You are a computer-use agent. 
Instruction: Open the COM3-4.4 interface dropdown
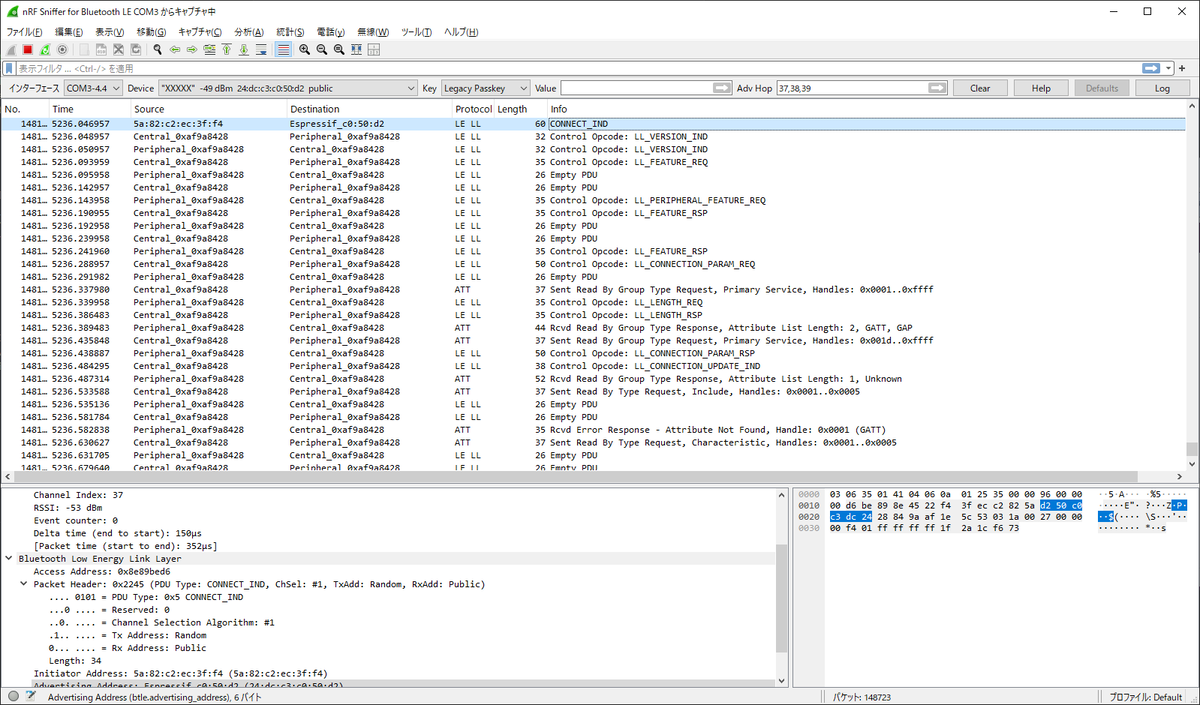pyautogui.click(x=92, y=88)
